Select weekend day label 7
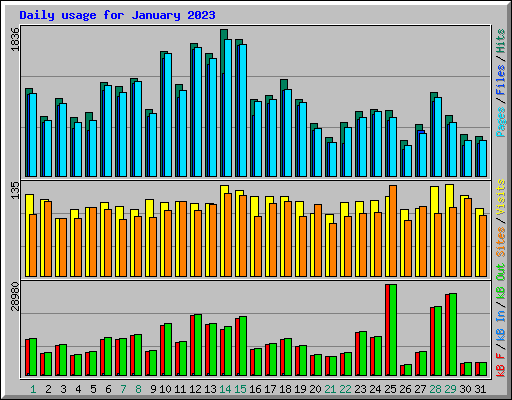Screen dimensions: 512x400 (x=123, y=389)
